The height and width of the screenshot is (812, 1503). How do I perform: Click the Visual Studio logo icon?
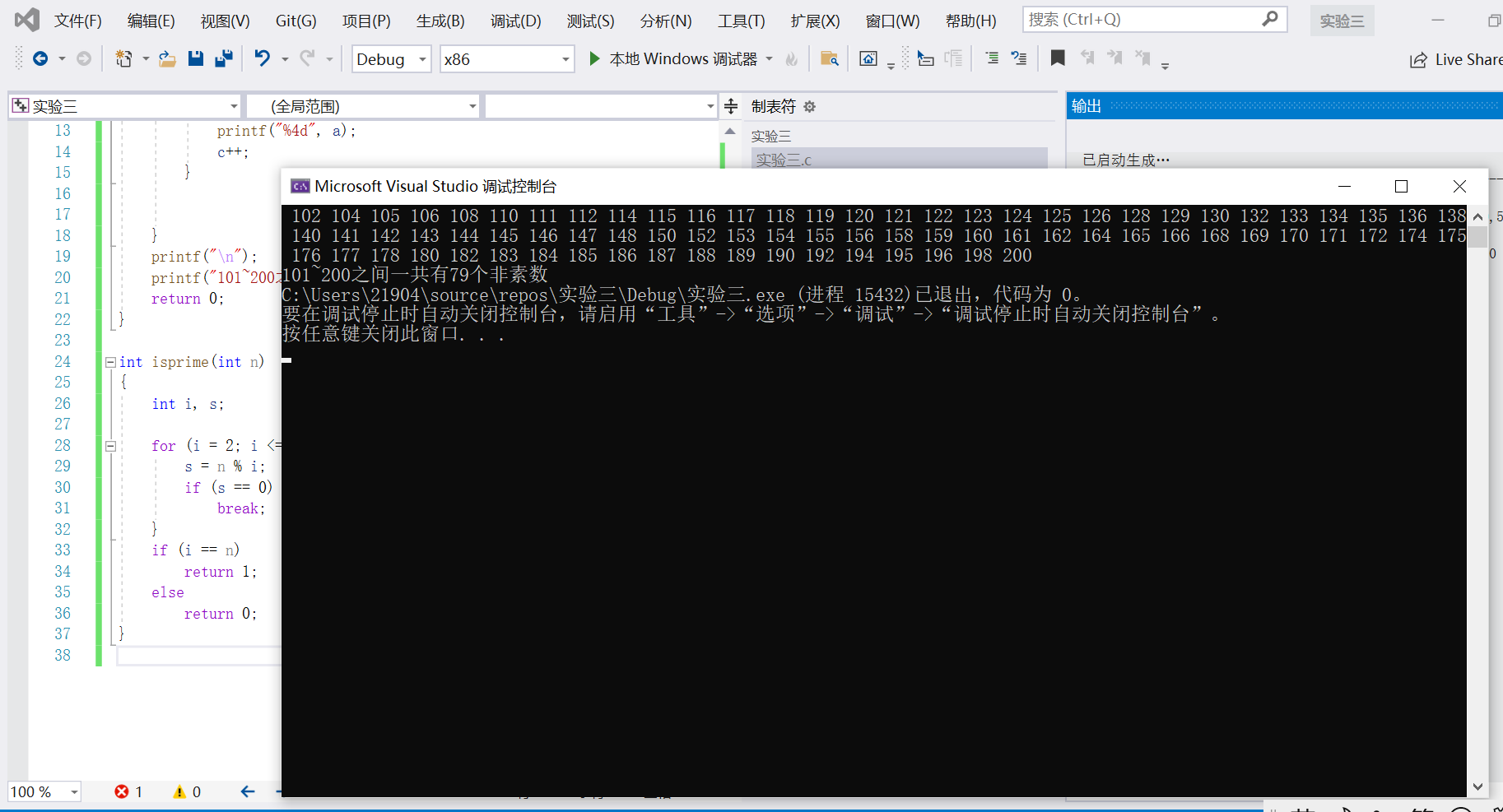pos(27,20)
